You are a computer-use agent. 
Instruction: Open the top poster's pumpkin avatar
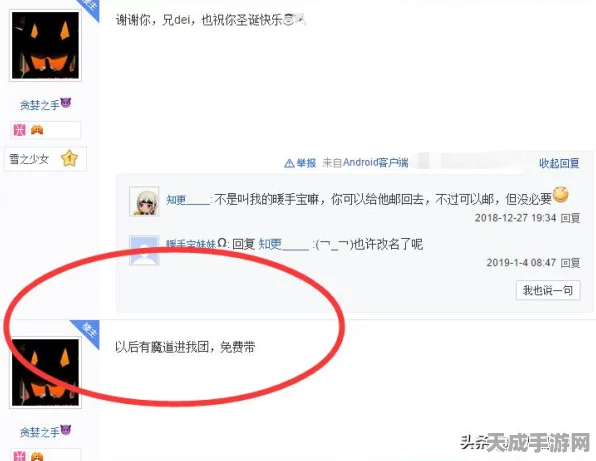click(x=45, y=45)
